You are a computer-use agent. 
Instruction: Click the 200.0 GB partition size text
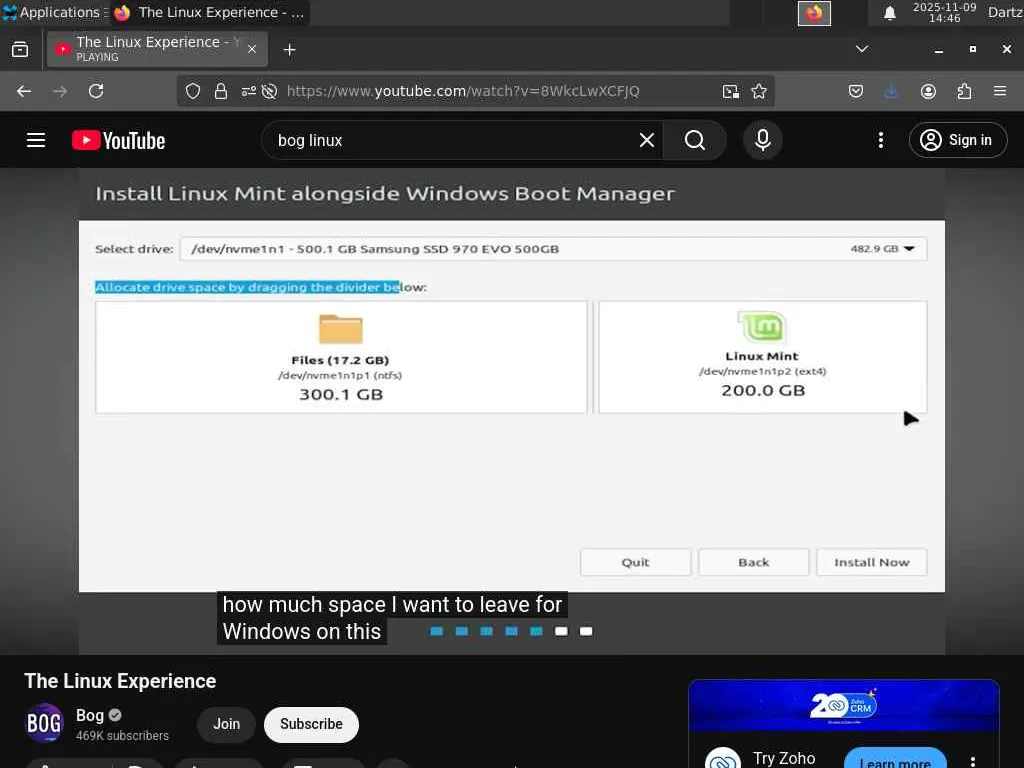pyautogui.click(x=763, y=391)
